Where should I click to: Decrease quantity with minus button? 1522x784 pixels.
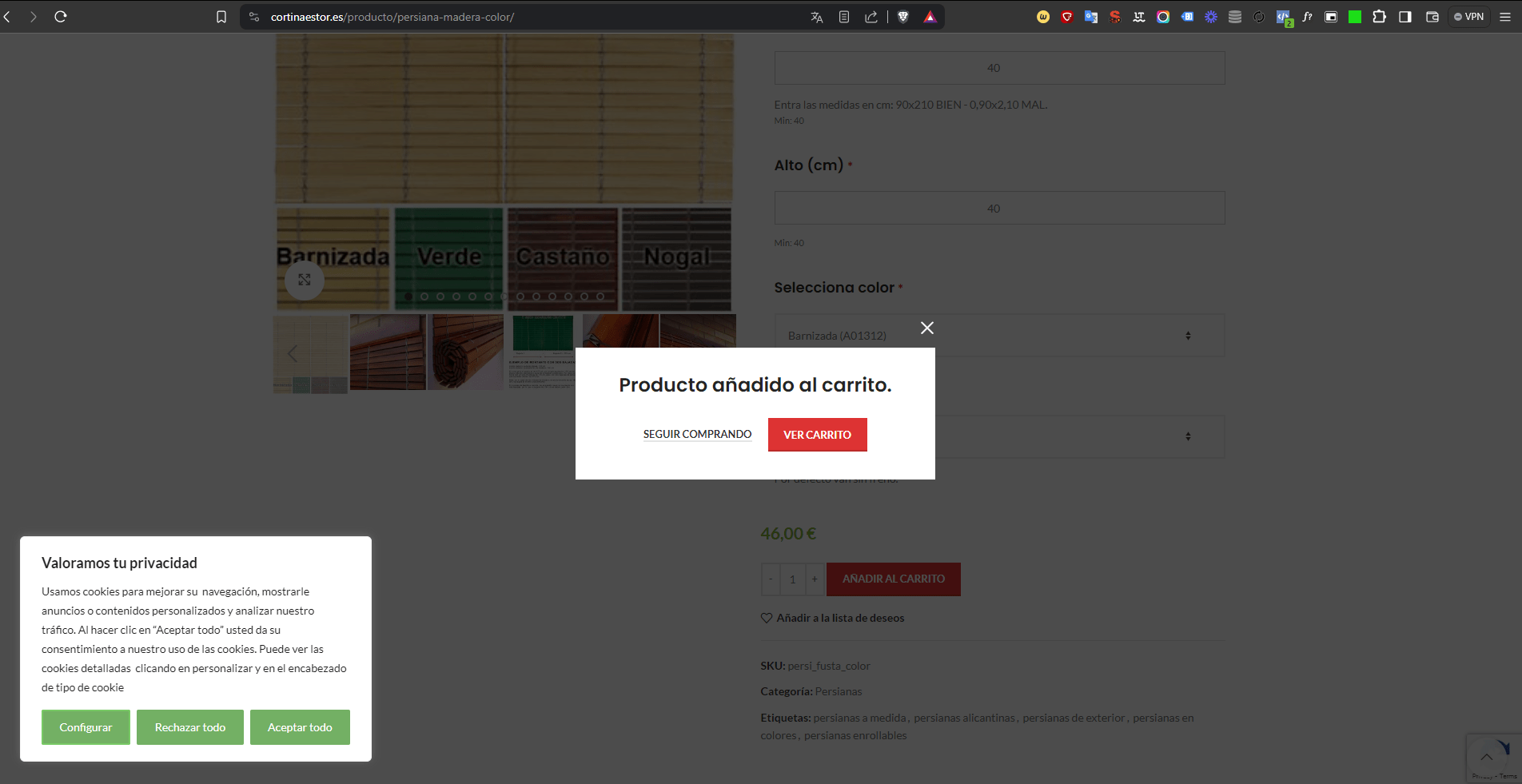tap(771, 579)
